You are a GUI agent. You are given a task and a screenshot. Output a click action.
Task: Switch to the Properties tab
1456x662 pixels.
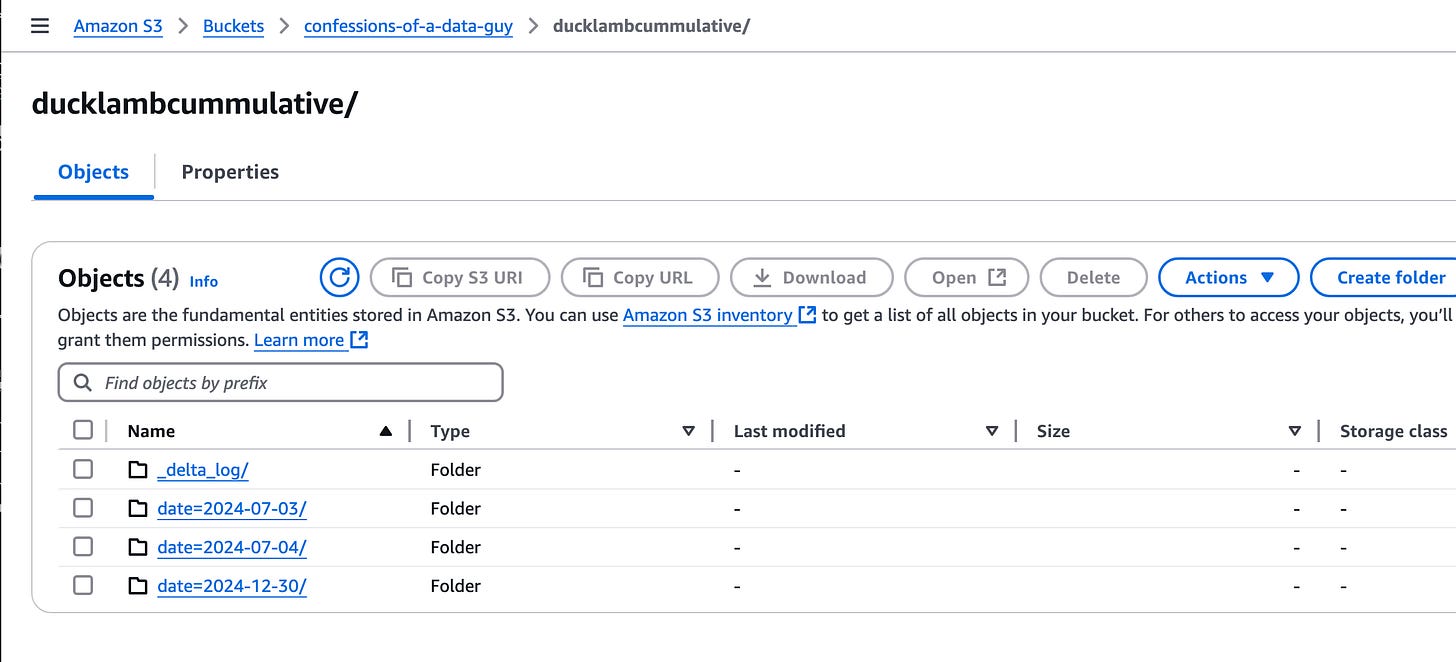229,172
